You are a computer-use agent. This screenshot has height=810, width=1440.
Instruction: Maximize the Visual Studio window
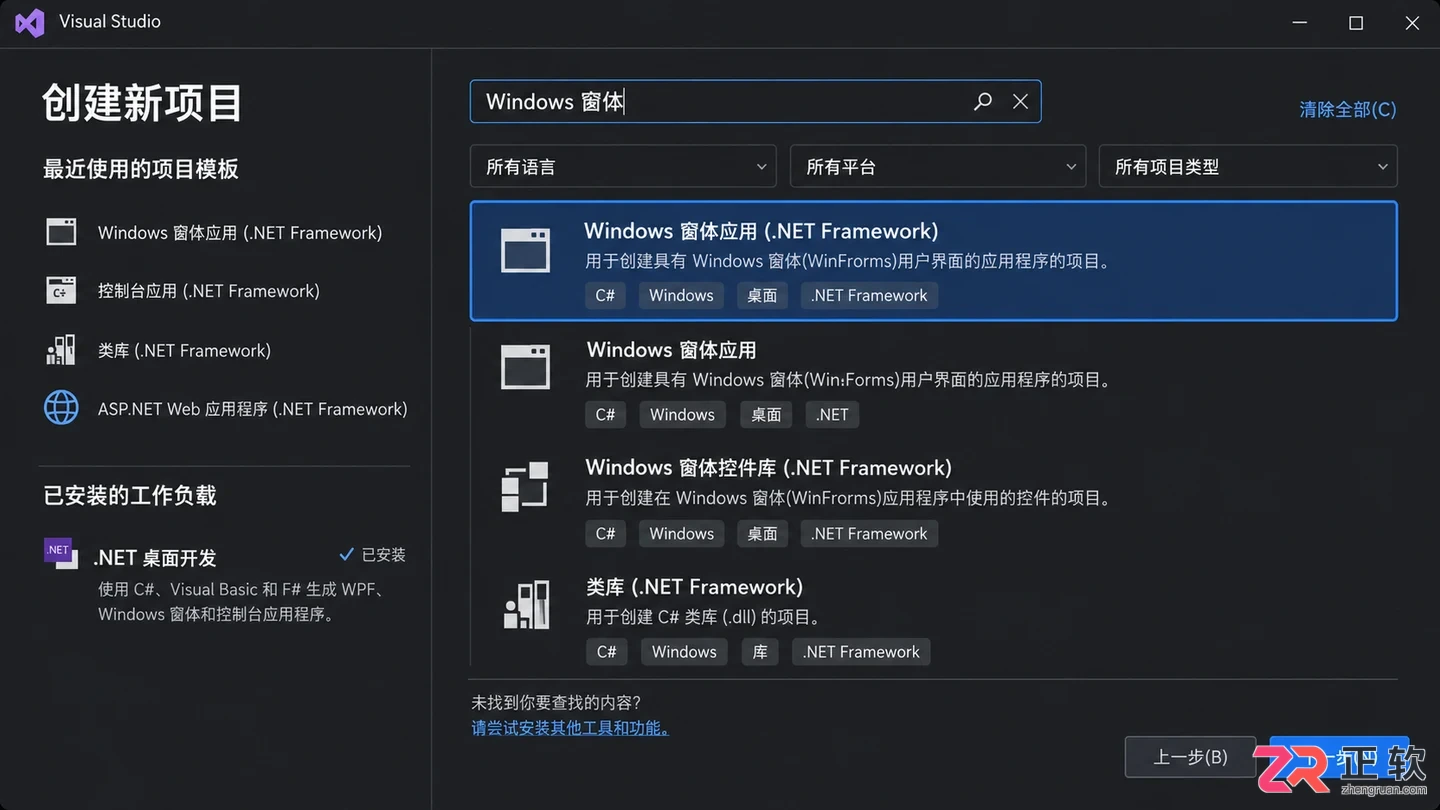[1356, 22]
